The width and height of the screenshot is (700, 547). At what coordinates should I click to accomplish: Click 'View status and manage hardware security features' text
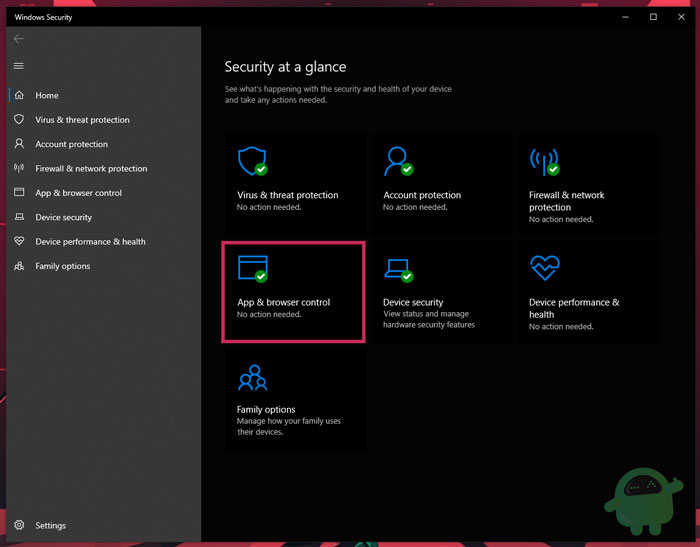click(x=429, y=319)
